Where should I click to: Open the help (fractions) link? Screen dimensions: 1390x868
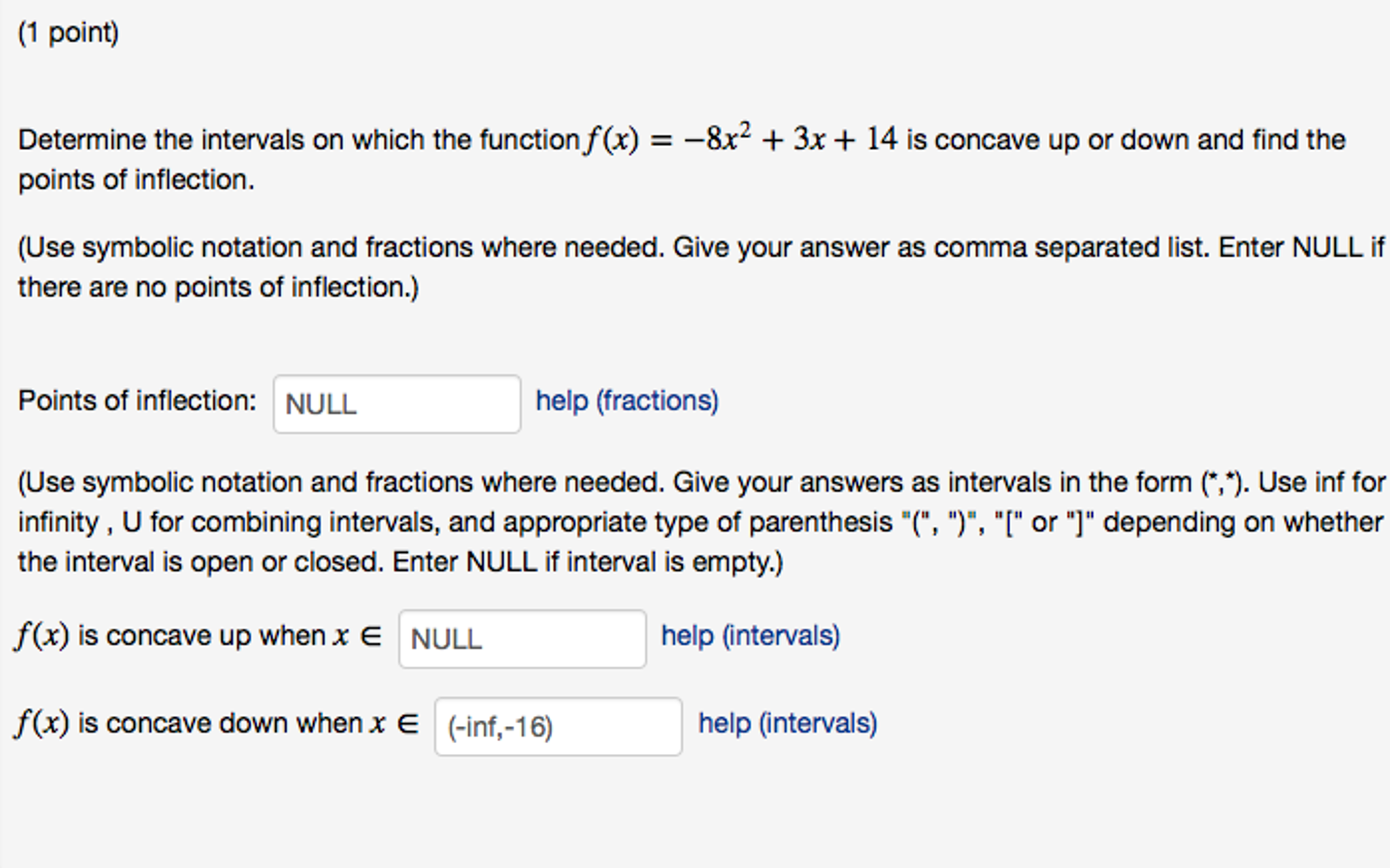(x=626, y=401)
